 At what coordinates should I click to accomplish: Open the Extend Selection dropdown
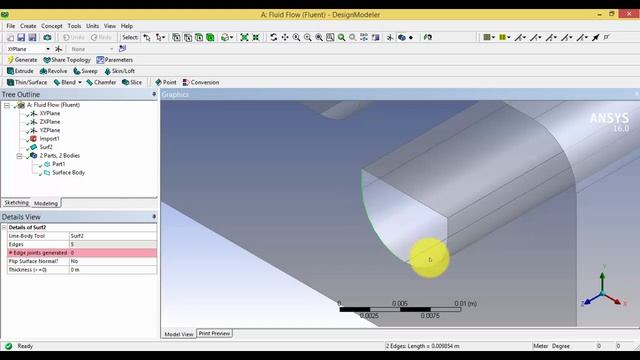pos(227,38)
